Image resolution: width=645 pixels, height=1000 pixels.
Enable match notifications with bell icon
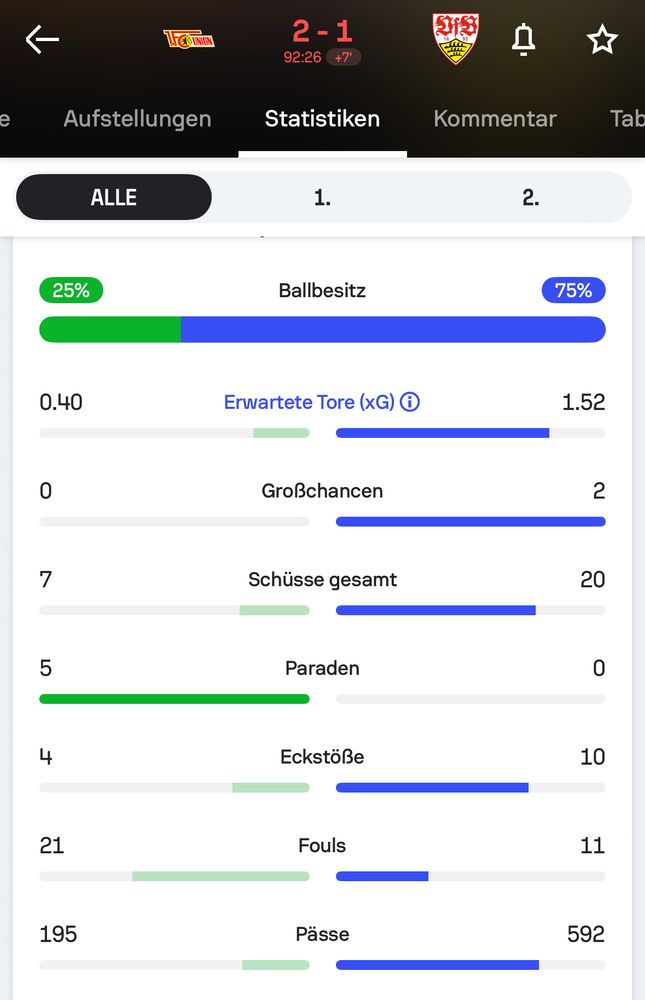523,40
